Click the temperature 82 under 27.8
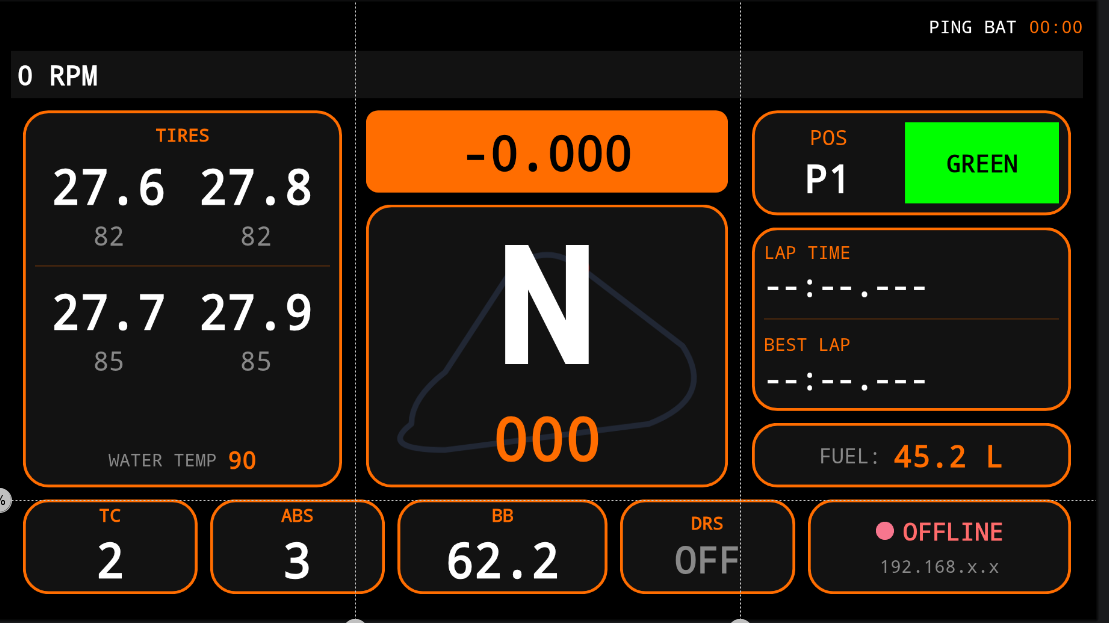 pos(255,236)
